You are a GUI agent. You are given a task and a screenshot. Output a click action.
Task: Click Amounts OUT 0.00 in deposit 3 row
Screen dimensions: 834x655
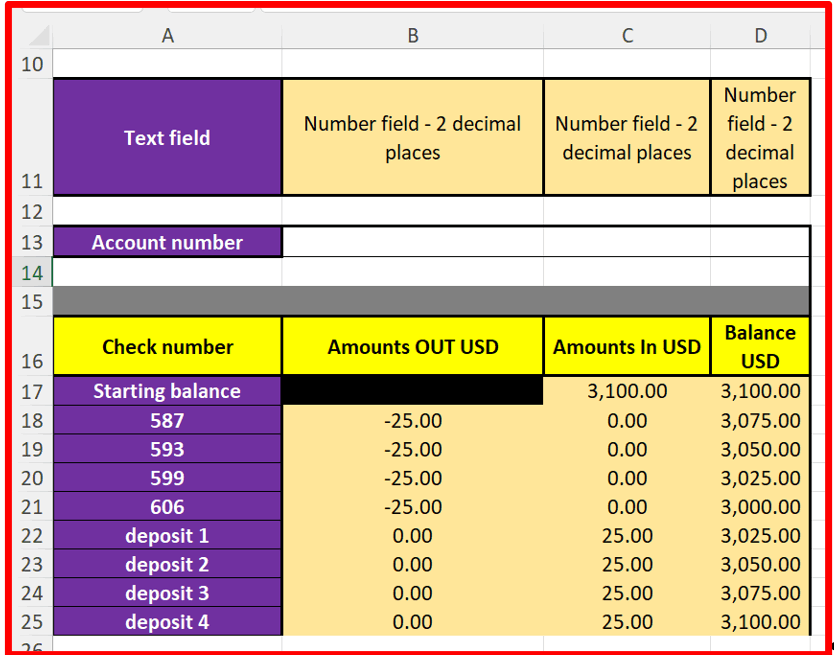tap(413, 593)
